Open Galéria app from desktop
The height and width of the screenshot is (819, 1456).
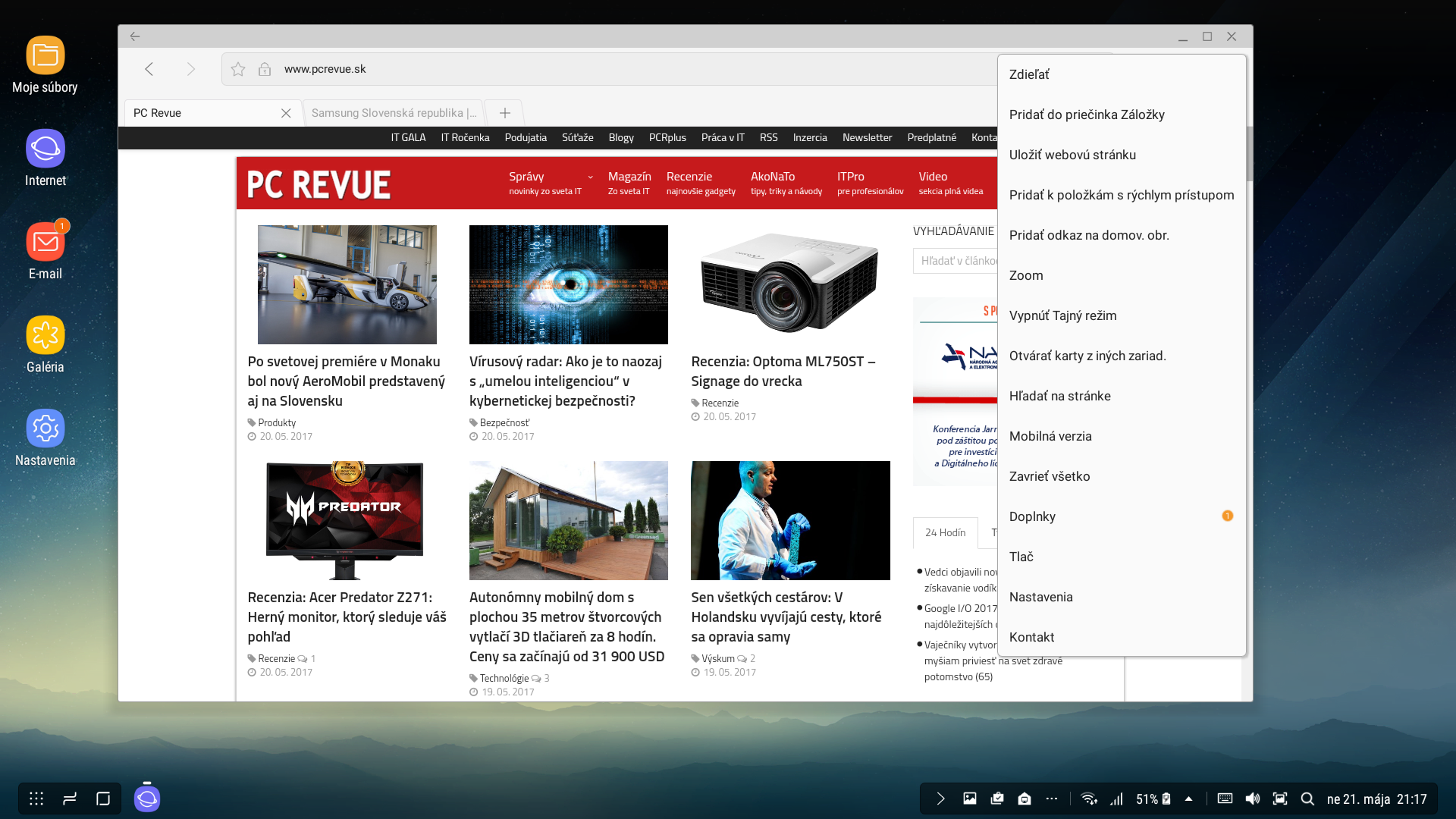click(45, 335)
